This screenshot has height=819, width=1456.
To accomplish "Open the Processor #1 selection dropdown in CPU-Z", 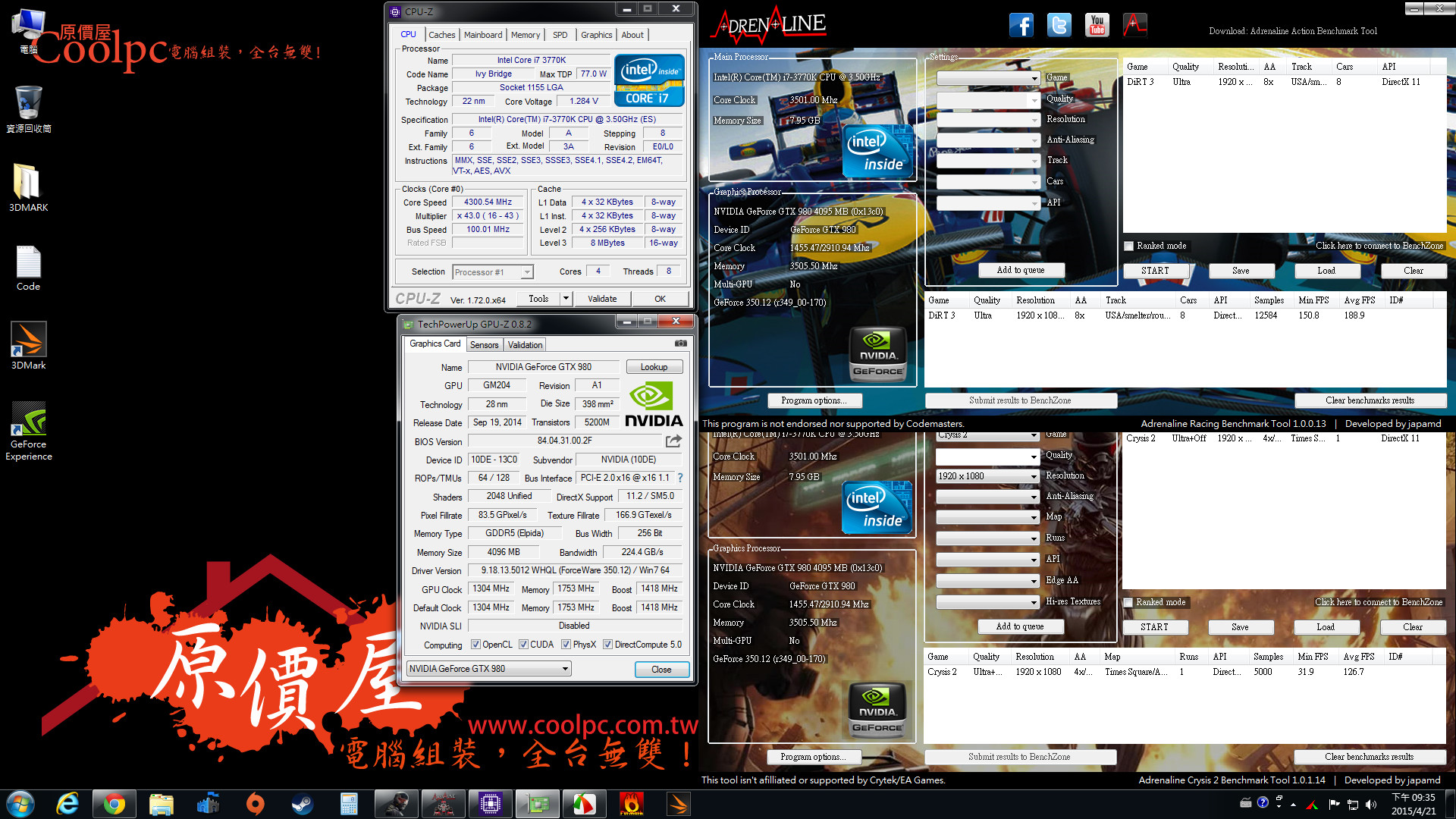I will (x=493, y=272).
